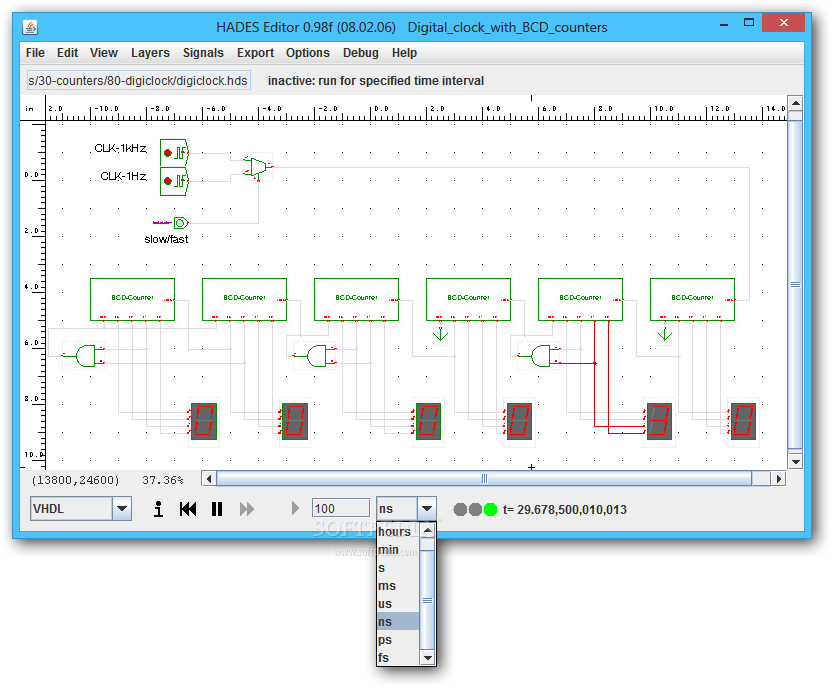Screen dimensions: 832x687
Task: Click the CLK-1Hz clock generator component
Action: tap(174, 181)
